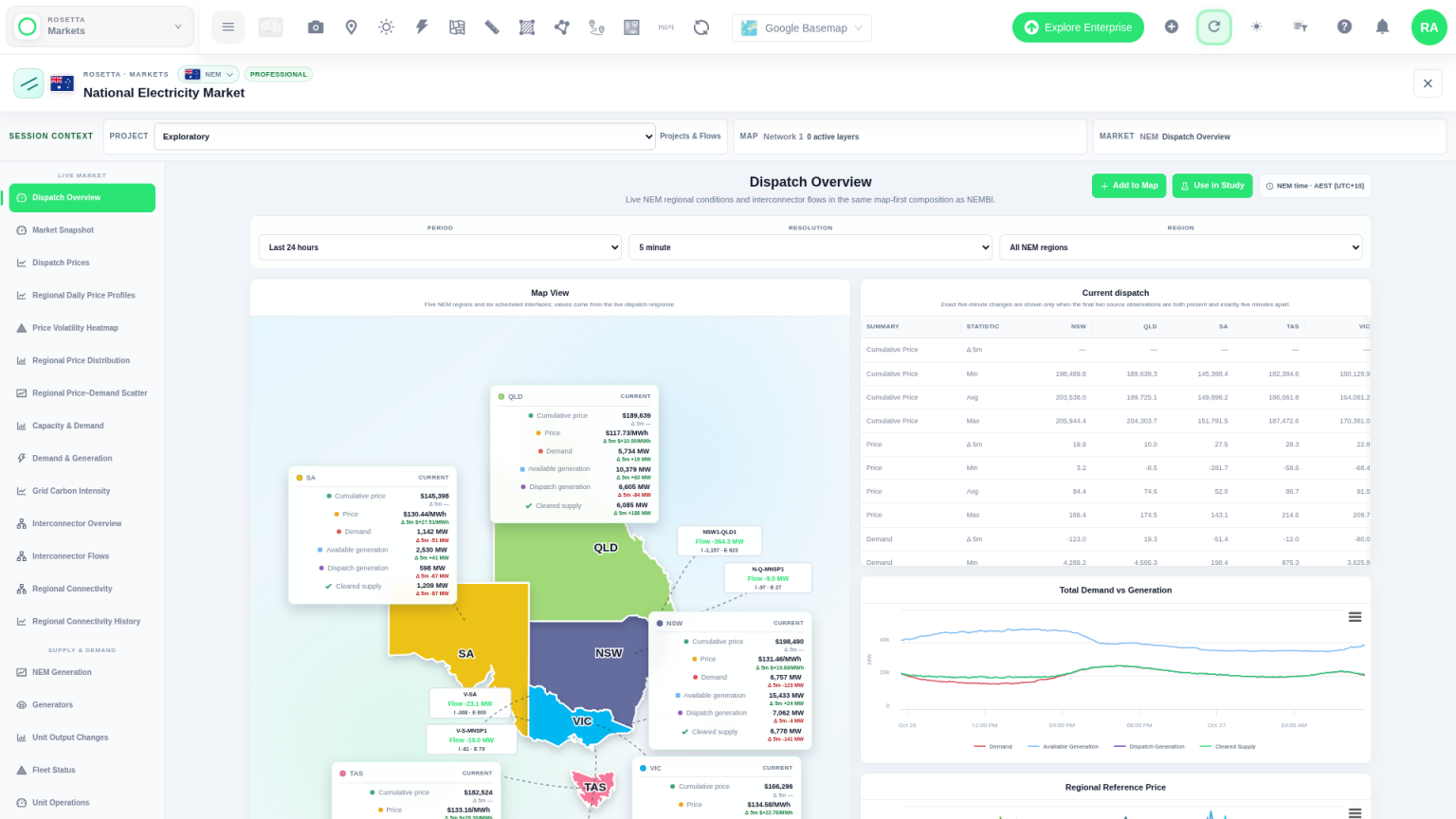
Task: Click the Add to Map button
Action: (1129, 186)
